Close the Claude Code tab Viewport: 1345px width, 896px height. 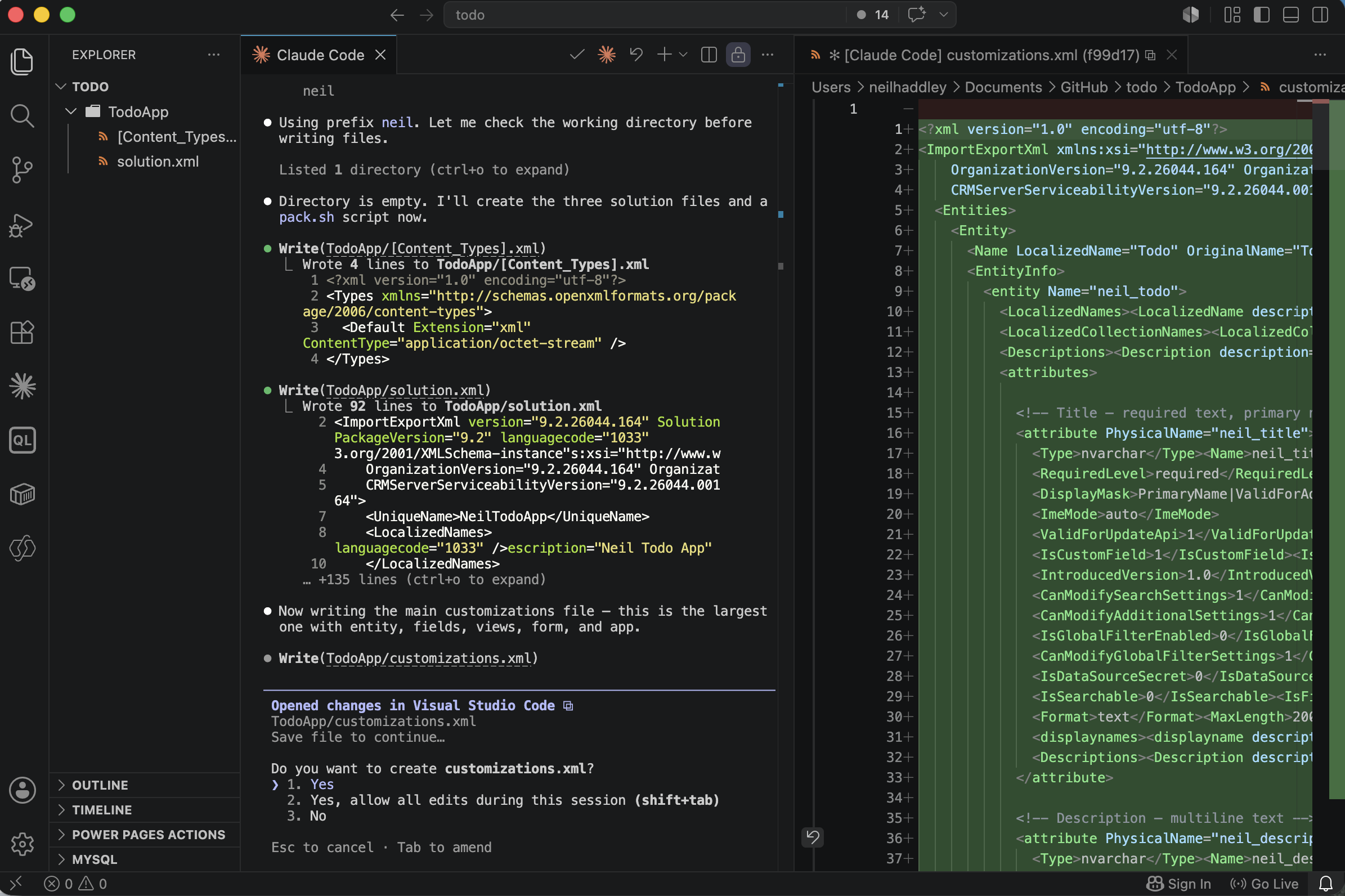(x=380, y=55)
